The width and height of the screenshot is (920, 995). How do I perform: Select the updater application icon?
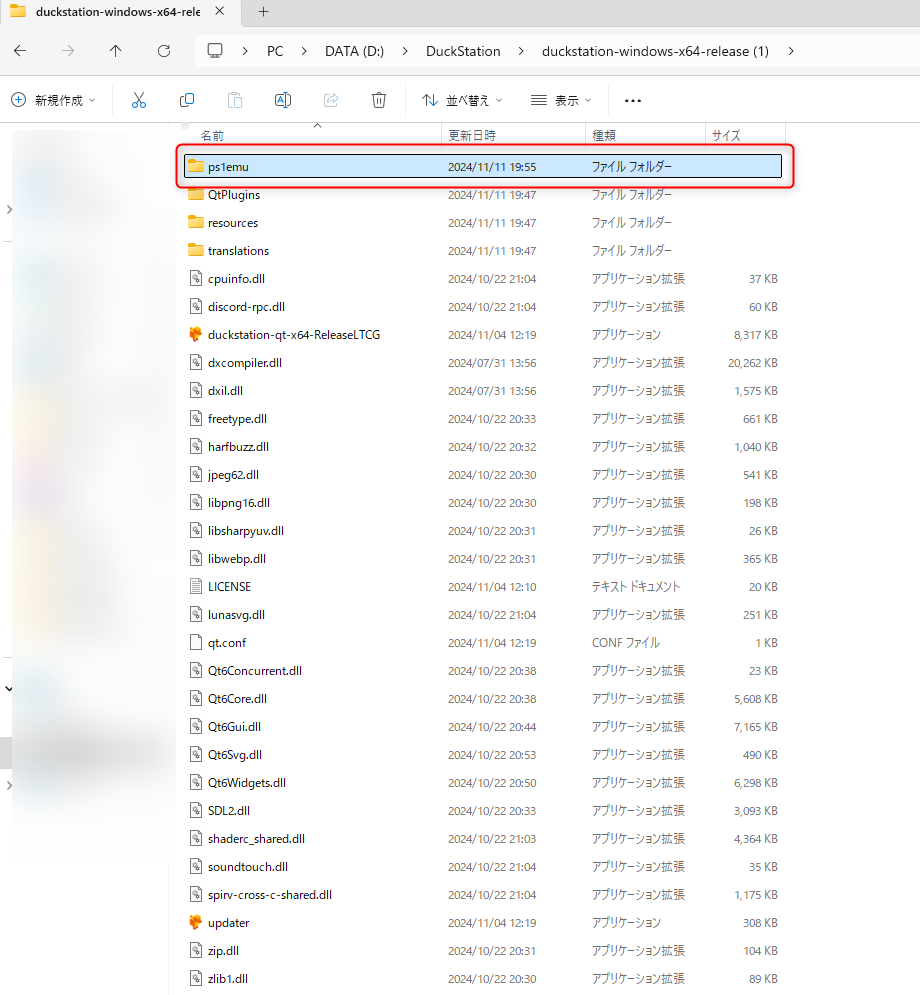click(x=195, y=923)
